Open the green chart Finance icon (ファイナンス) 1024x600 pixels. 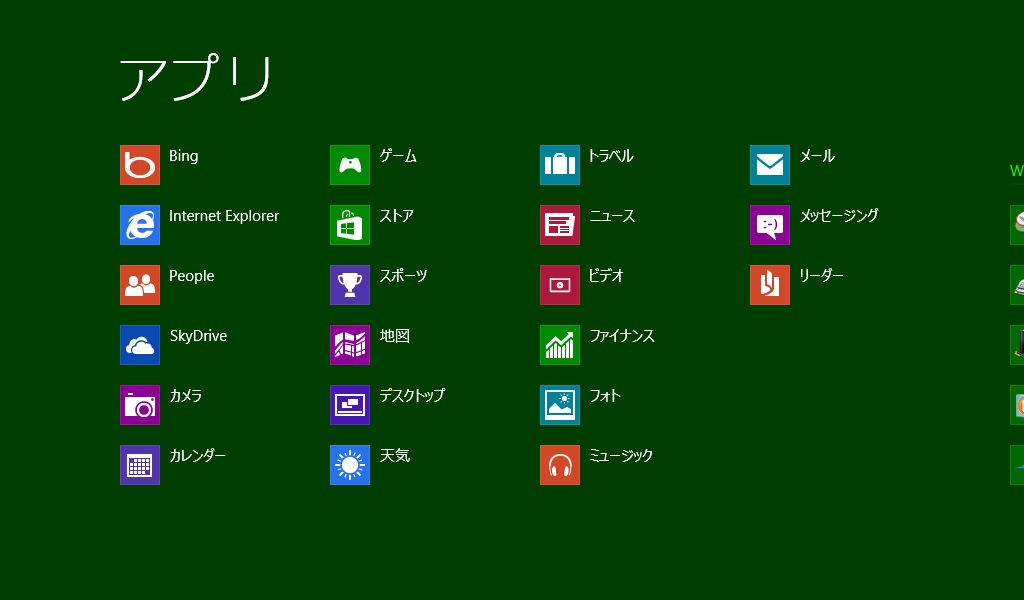click(560, 345)
